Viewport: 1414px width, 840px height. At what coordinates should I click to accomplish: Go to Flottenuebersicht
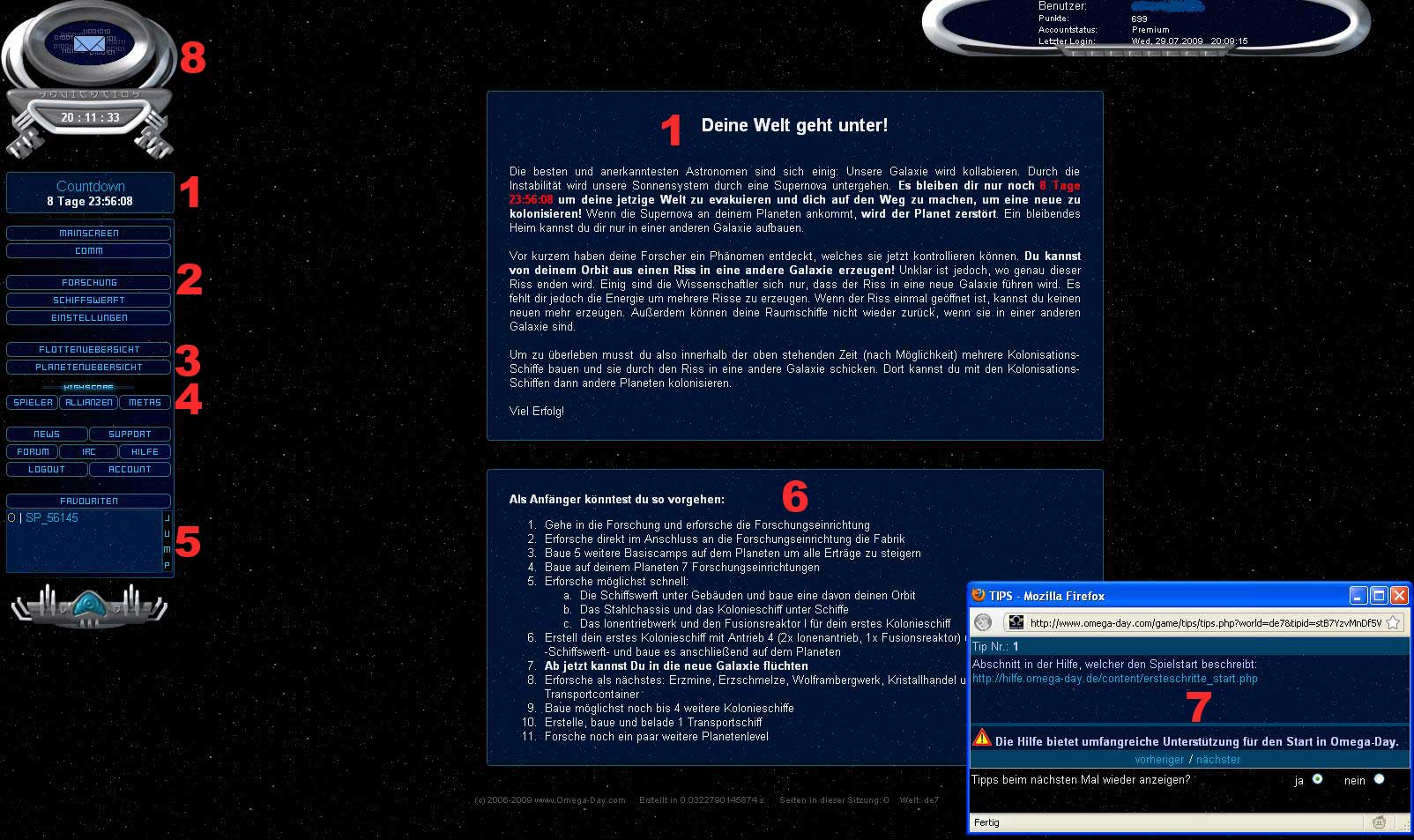(x=88, y=350)
